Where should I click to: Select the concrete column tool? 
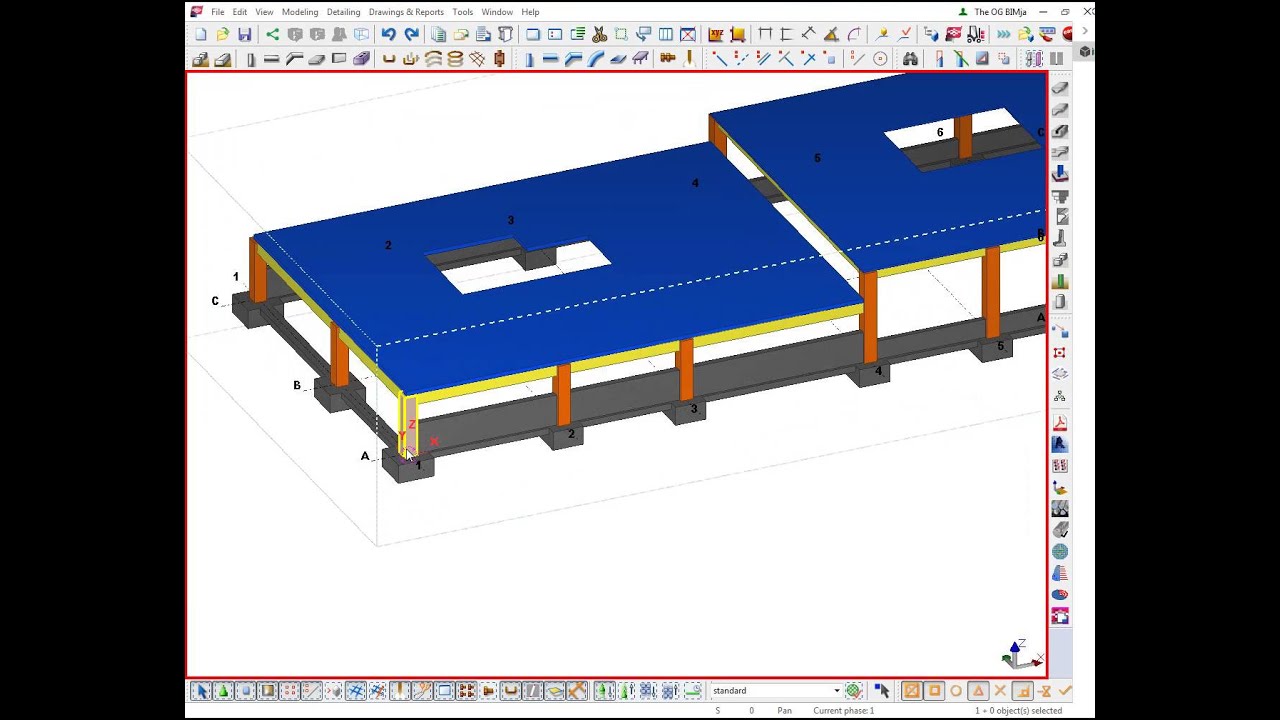click(x=251, y=59)
